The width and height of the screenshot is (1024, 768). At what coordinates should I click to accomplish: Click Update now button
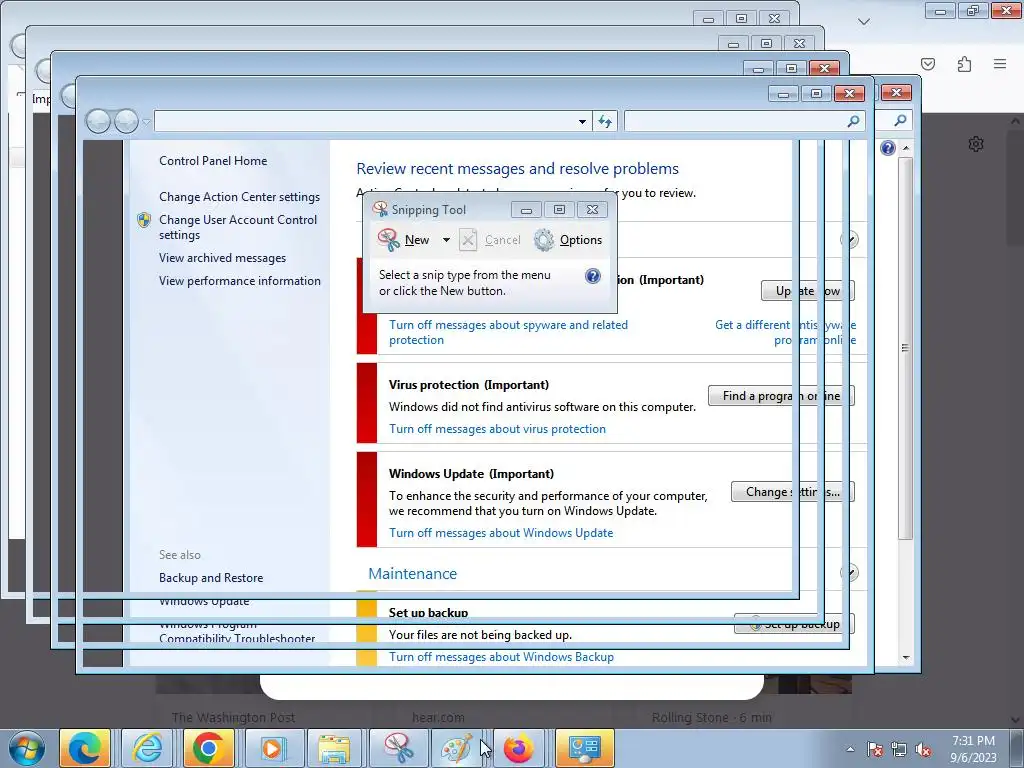coord(808,291)
